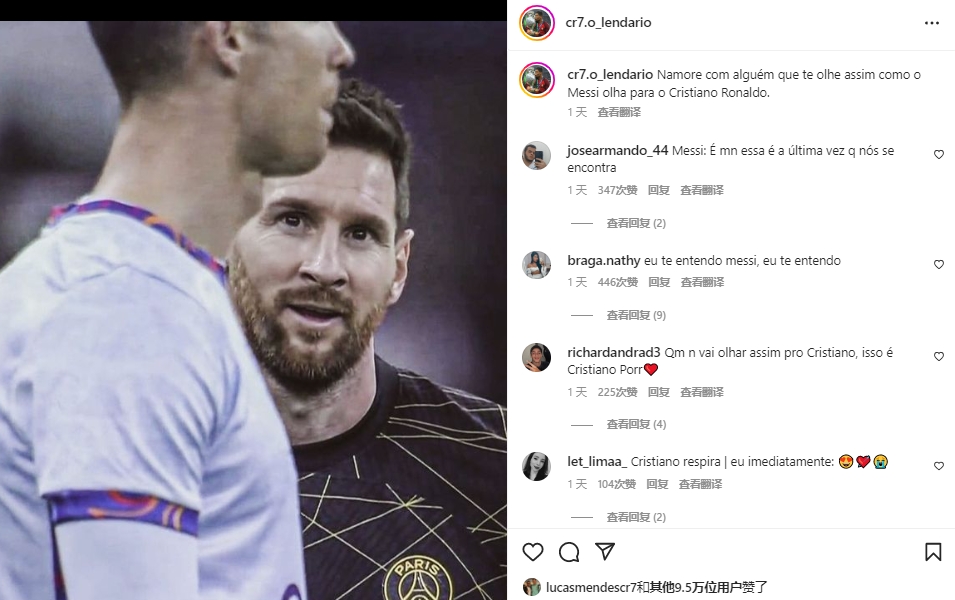View the 446 likes on braga.nathy's comment
955x600 pixels.
click(x=618, y=282)
